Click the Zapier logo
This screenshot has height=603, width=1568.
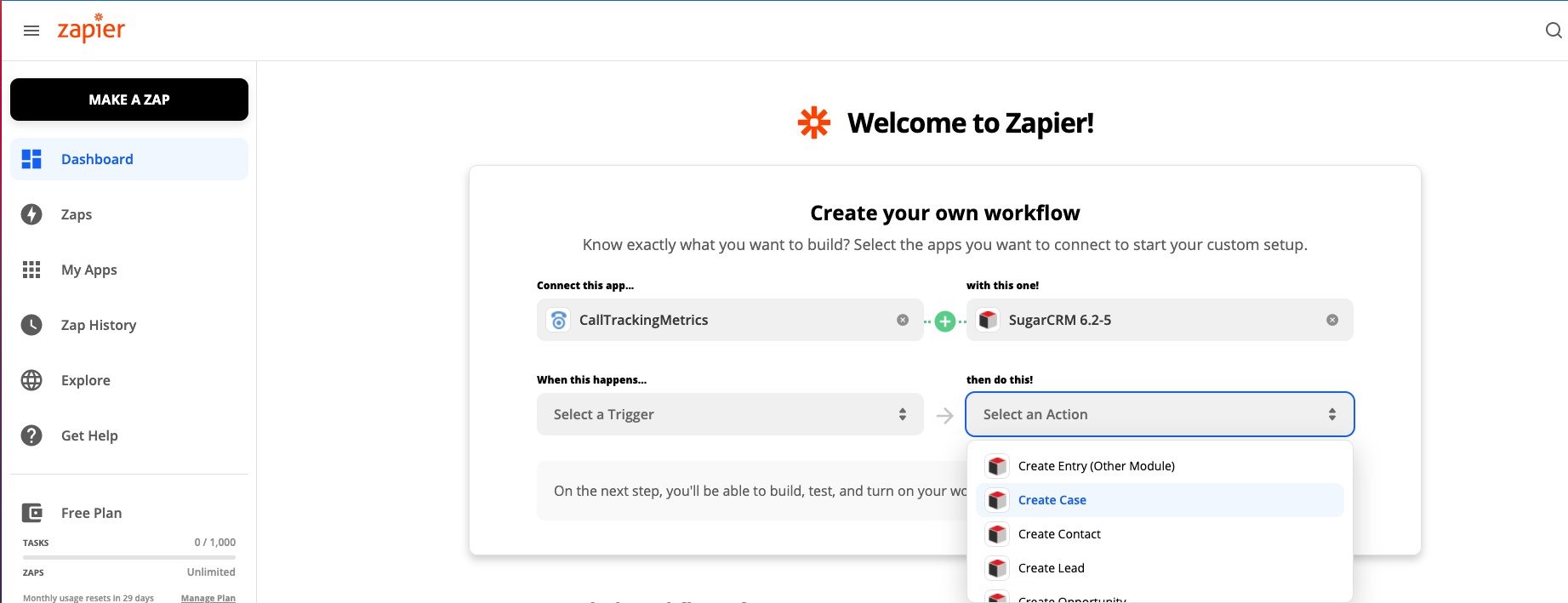(91, 29)
